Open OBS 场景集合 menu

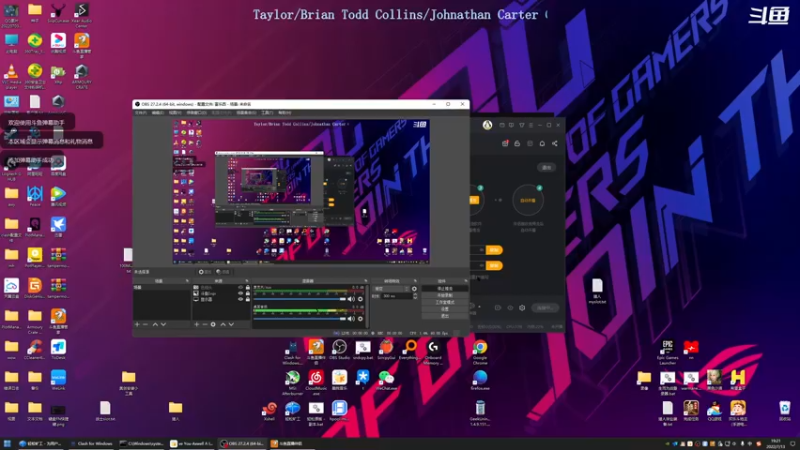pyautogui.click(x=246, y=113)
